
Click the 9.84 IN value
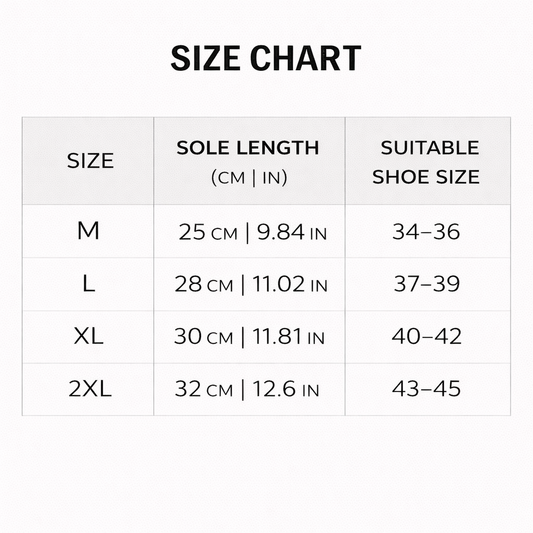pos(292,233)
